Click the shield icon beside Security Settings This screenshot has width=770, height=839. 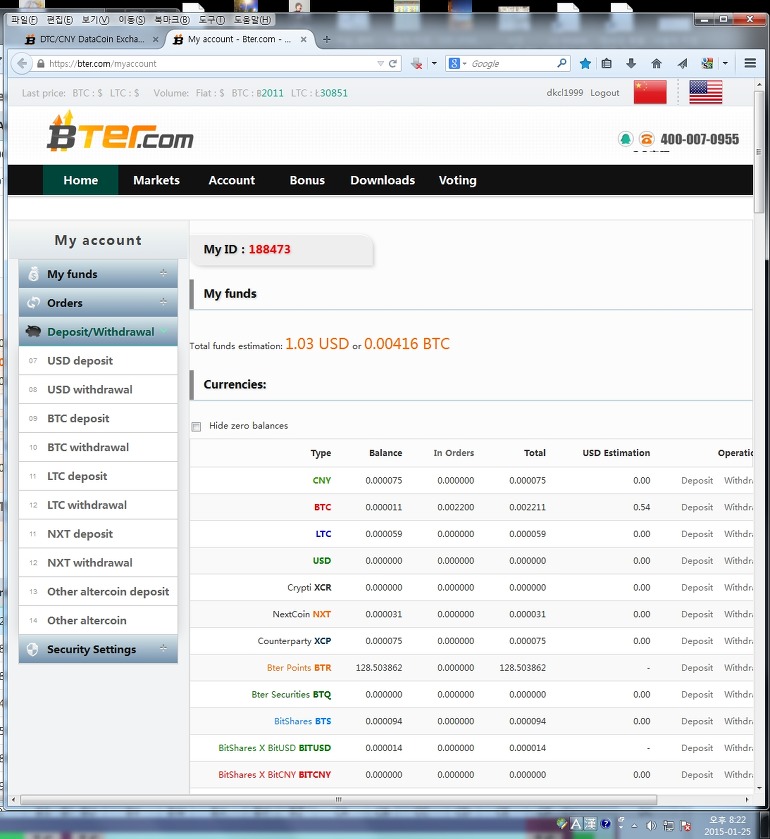click(x=32, y=649)
